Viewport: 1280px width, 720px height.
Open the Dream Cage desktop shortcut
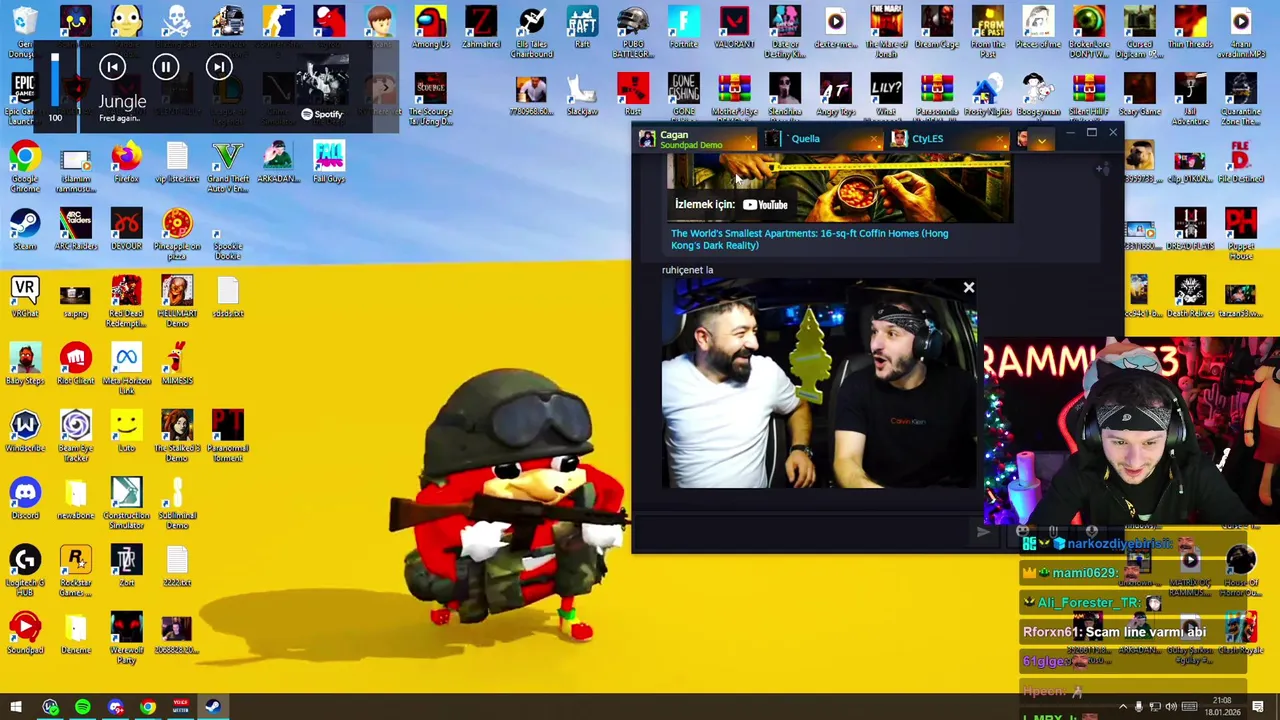tap(936, 27)
